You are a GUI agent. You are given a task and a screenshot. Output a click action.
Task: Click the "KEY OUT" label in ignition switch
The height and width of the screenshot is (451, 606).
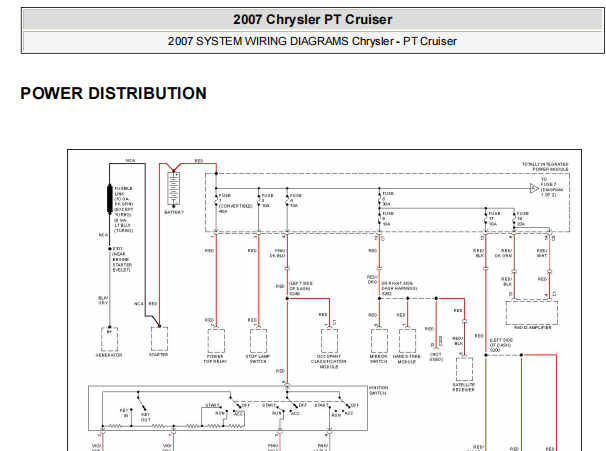pyautogui.click(x=146, y=417)
